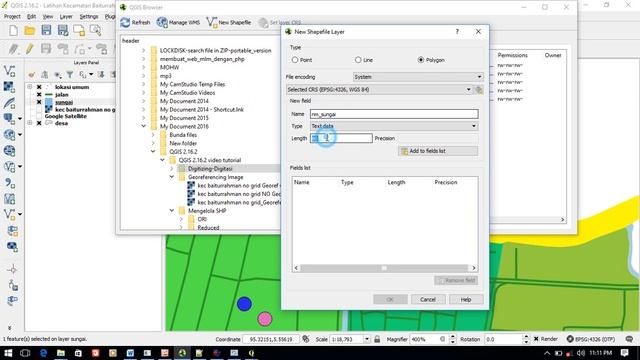Image resolution: width=640 pixels, height=360 pixels.
Task: Click the toggle extents icon next to Coordinate
Action: click(306, 339)
